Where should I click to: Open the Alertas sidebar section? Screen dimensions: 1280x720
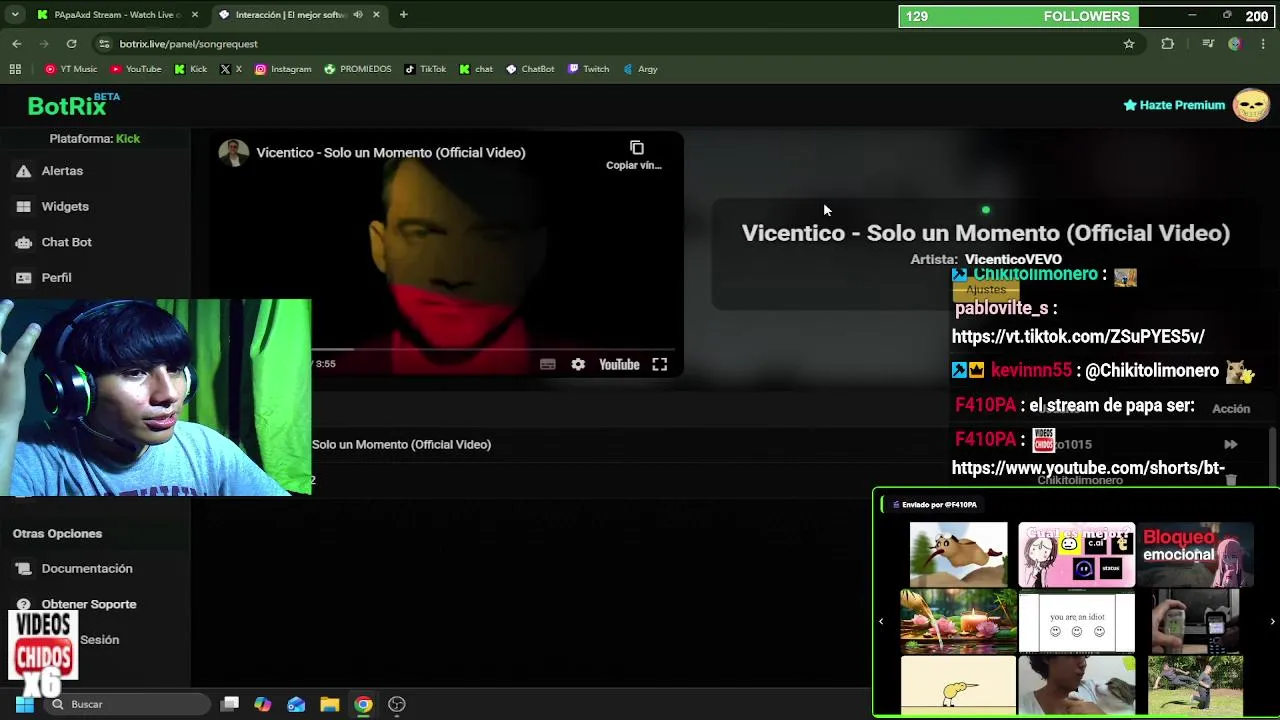(x=62, y=171)
